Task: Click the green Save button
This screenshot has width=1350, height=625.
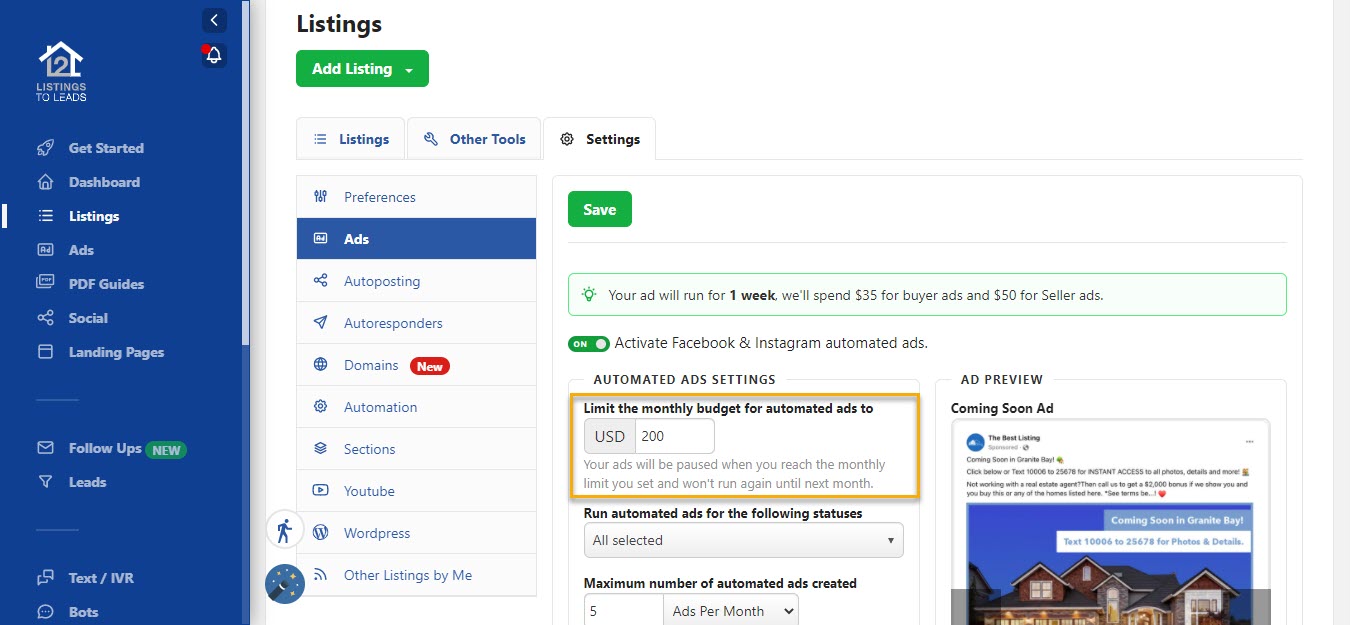Action: 600,209
